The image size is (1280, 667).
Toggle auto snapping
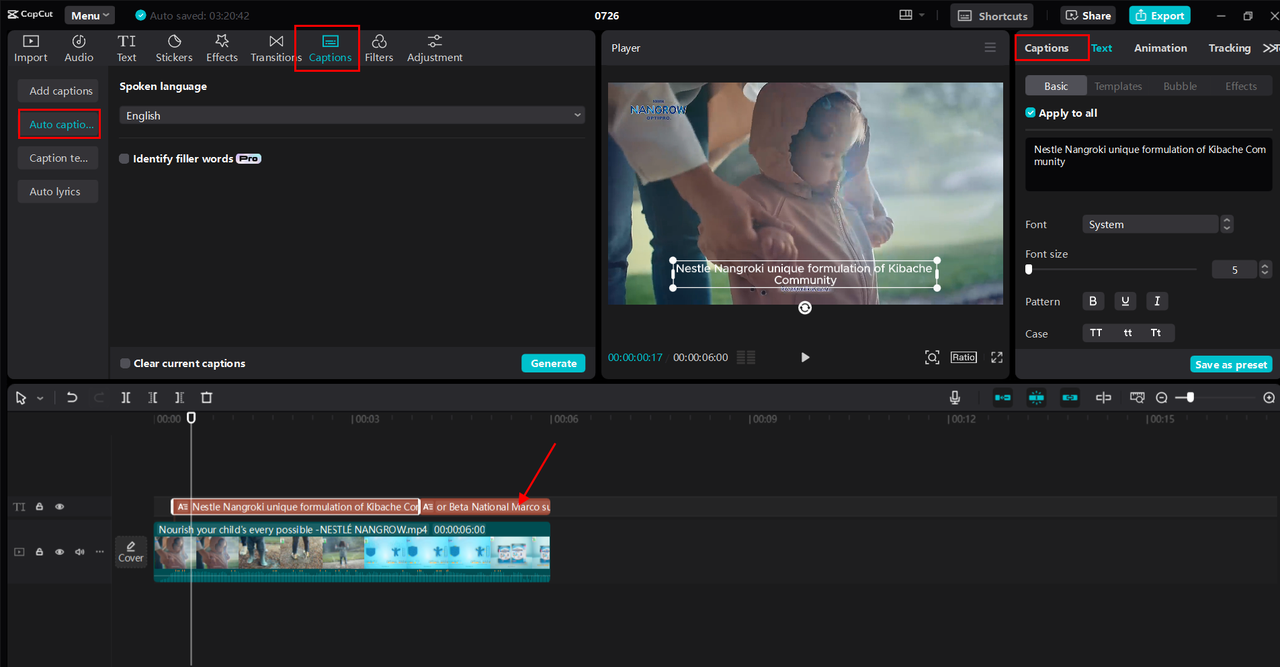[x=1036, y=397]
